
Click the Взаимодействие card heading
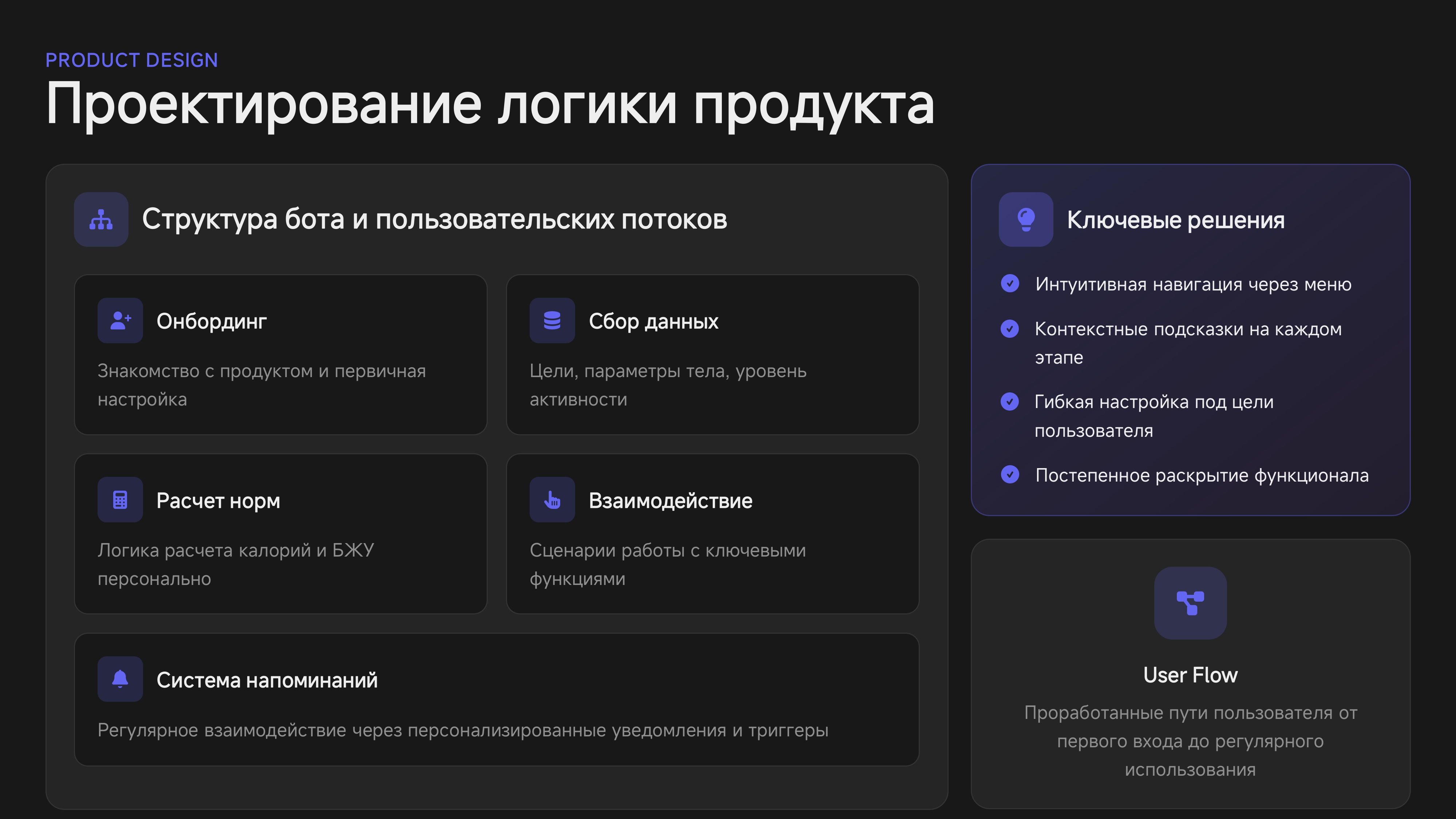(x=670, y=501)
